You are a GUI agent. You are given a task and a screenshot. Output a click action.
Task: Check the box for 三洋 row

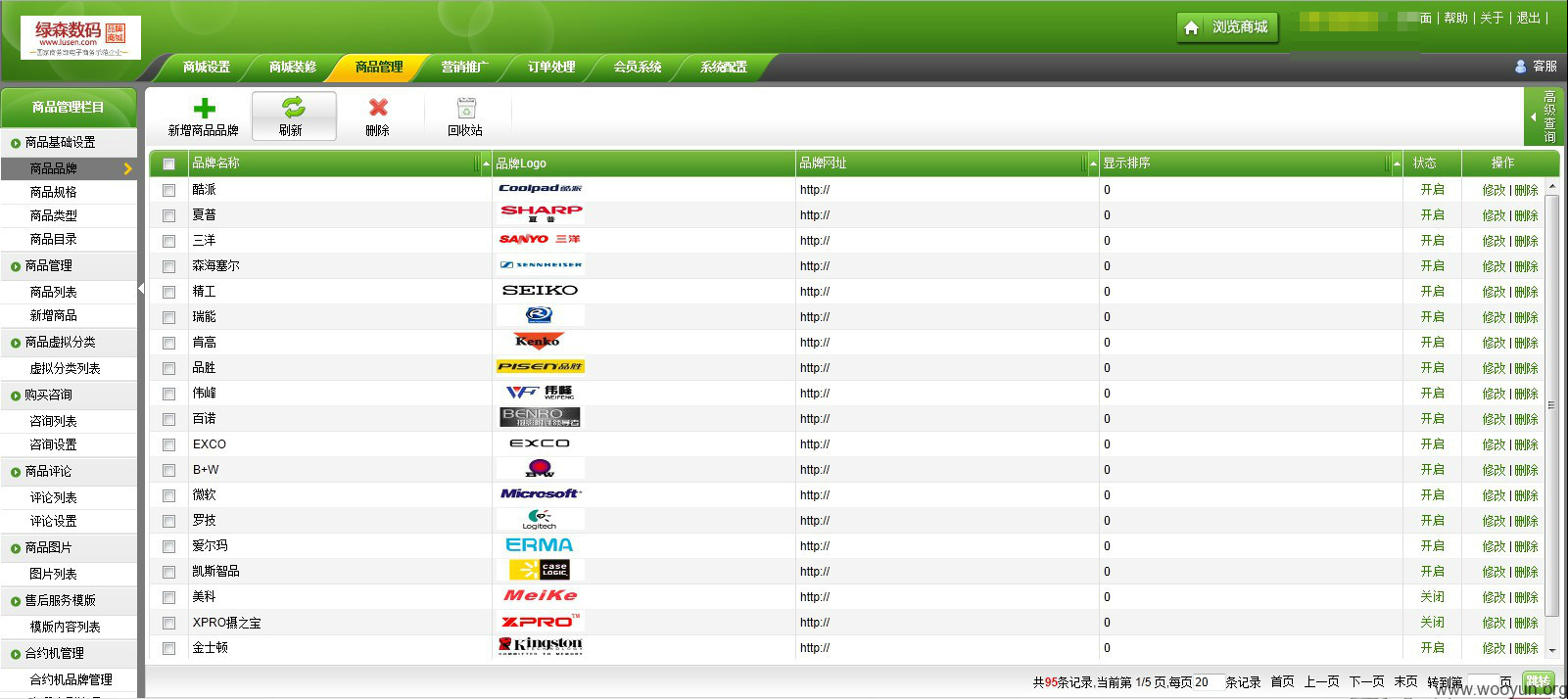coord(168,241)
